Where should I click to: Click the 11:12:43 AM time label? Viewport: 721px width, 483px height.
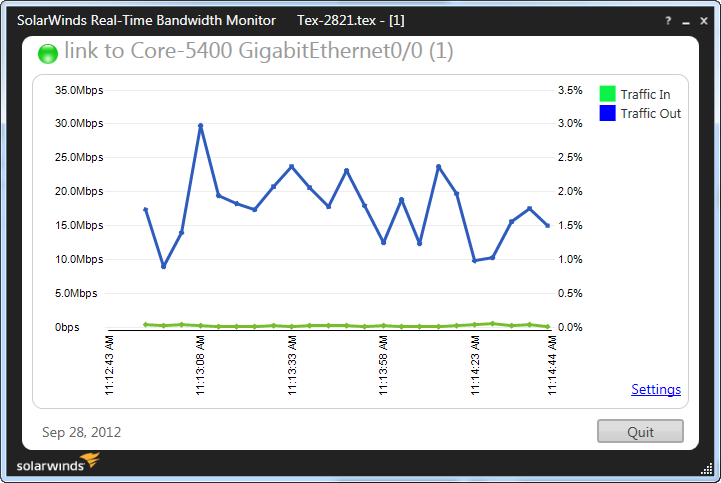109,365
